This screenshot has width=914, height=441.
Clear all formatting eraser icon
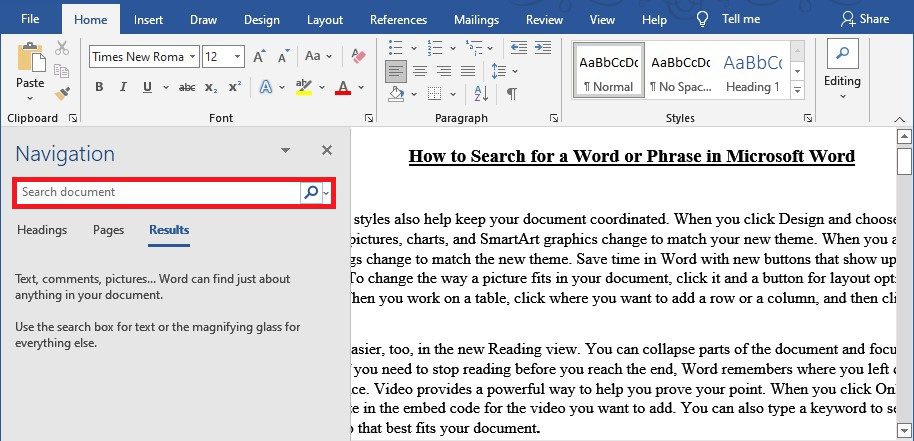pos(358,57)
